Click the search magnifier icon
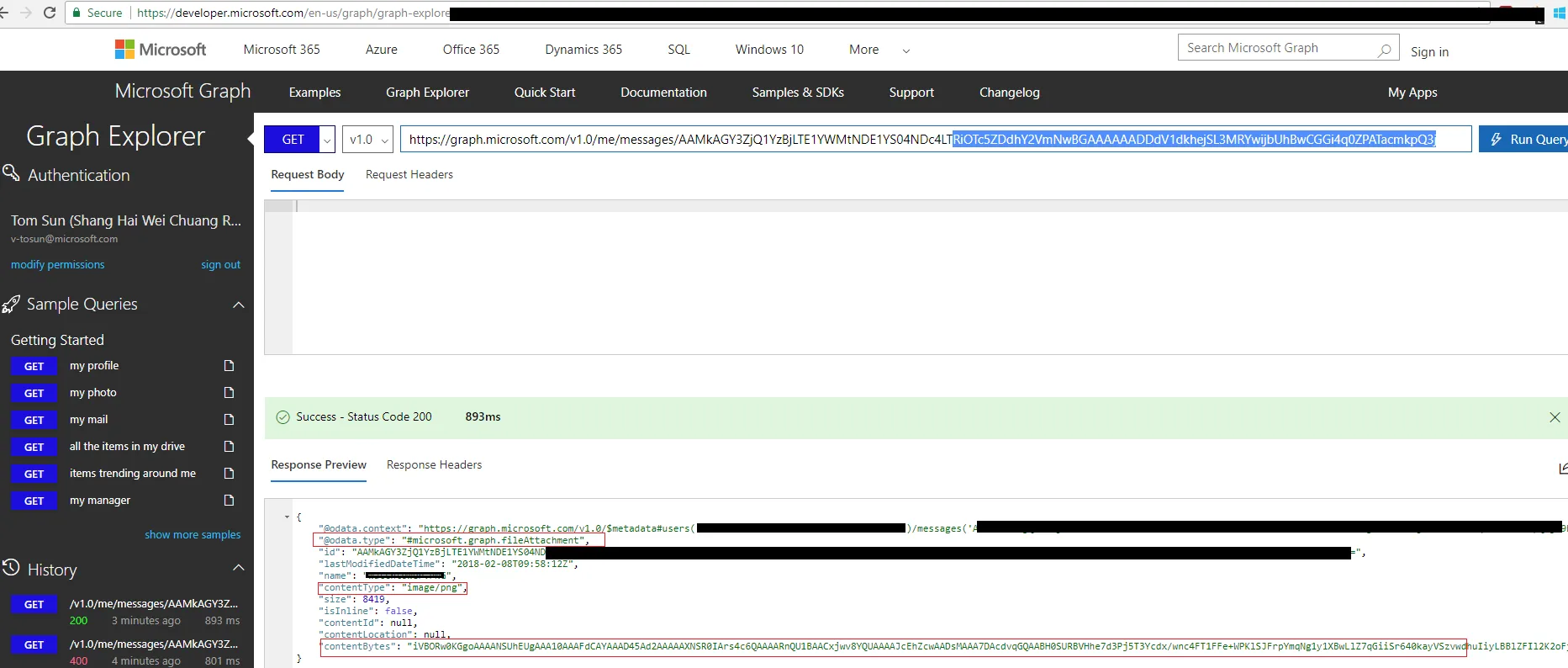The image size is (1568, 668). click(x=1384, y=50)
